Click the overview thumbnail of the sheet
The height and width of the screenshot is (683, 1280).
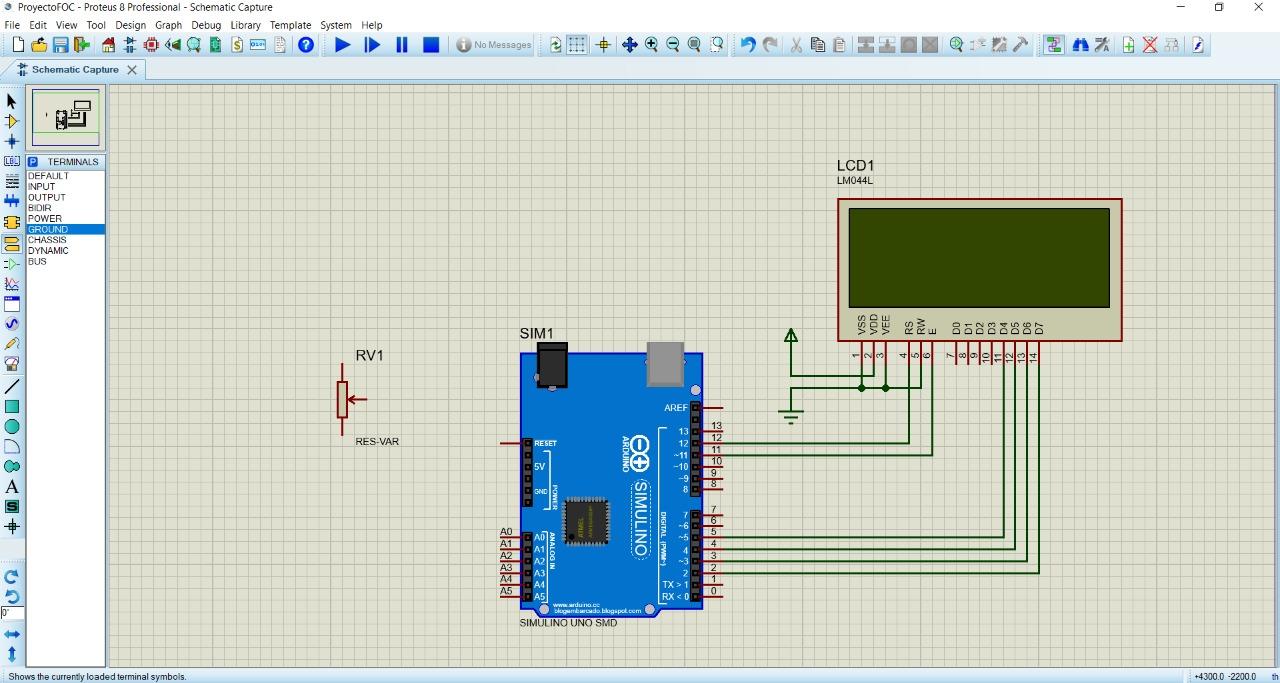[66, 118]
